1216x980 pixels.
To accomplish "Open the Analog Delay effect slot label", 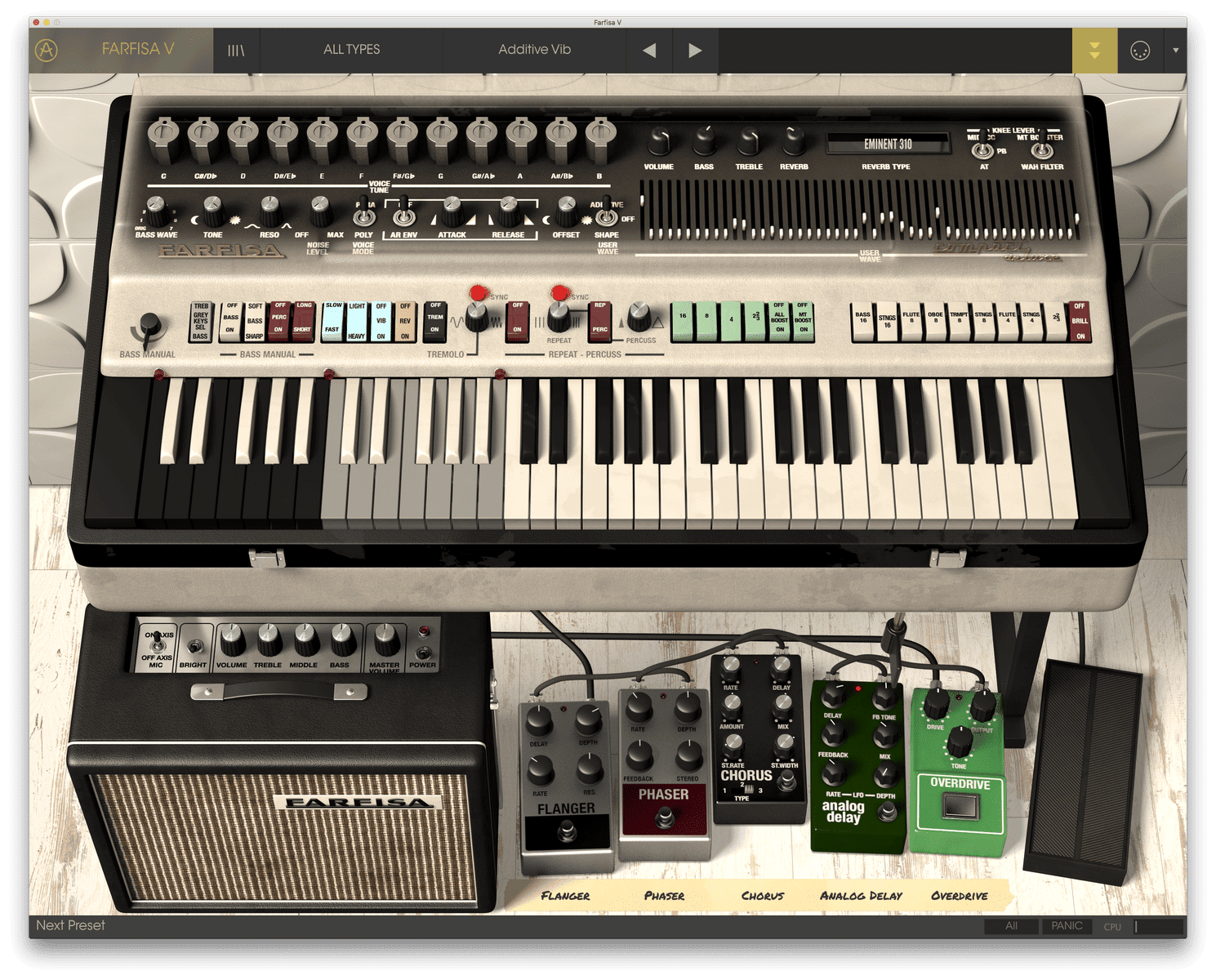I will [861, 896].
